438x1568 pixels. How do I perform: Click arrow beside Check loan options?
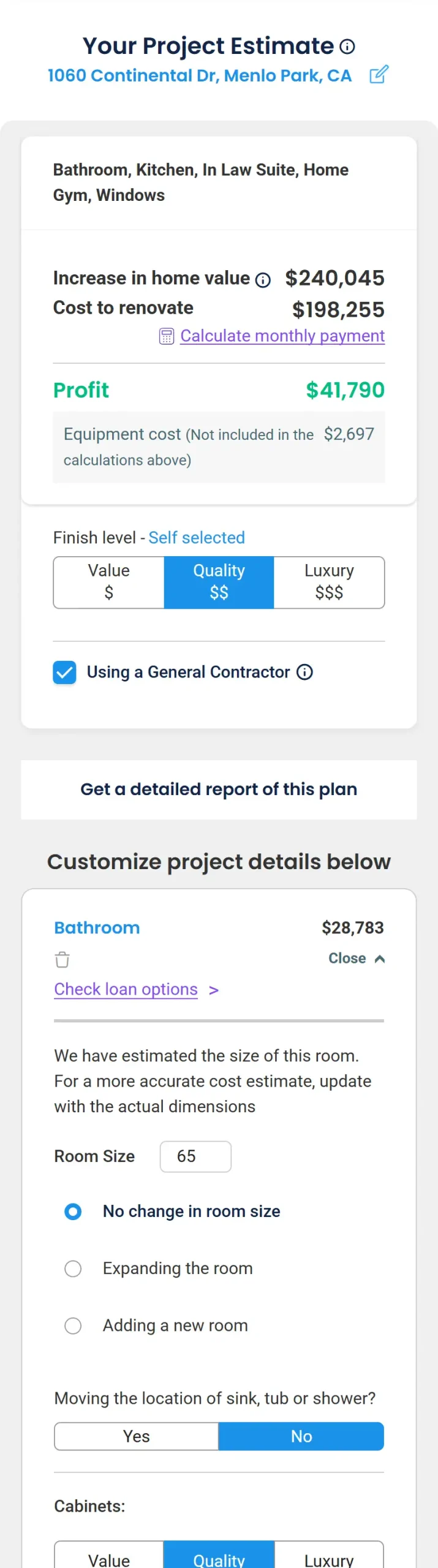pos(214,990)
